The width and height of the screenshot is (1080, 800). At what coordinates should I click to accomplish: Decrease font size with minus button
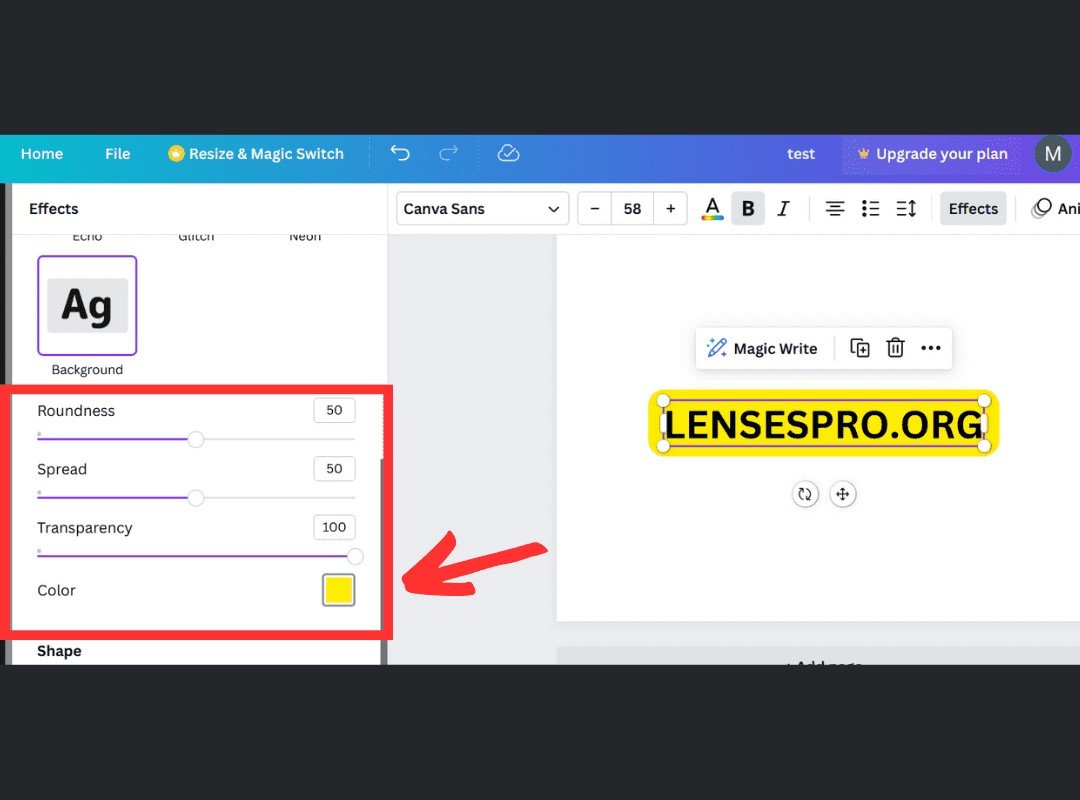[x=595, y=209]
